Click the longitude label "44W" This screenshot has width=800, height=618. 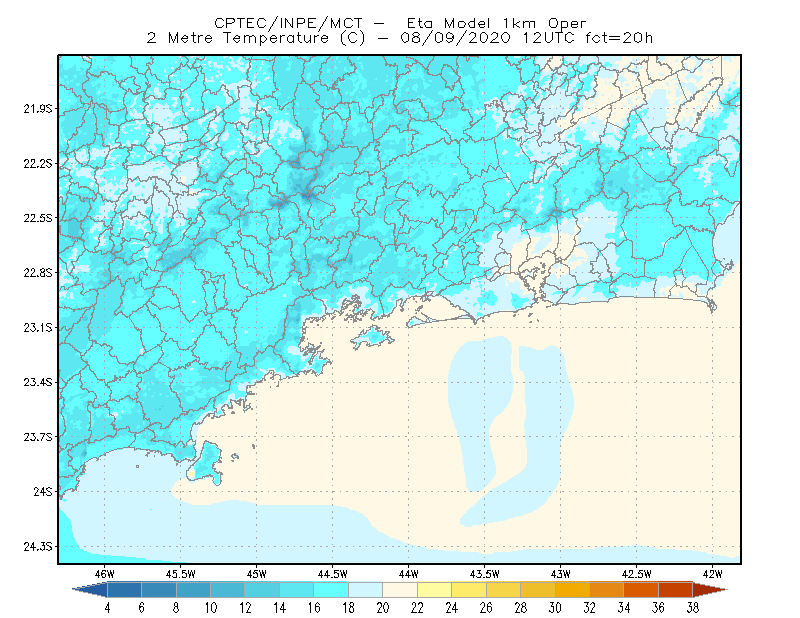(x=409, y=574)
